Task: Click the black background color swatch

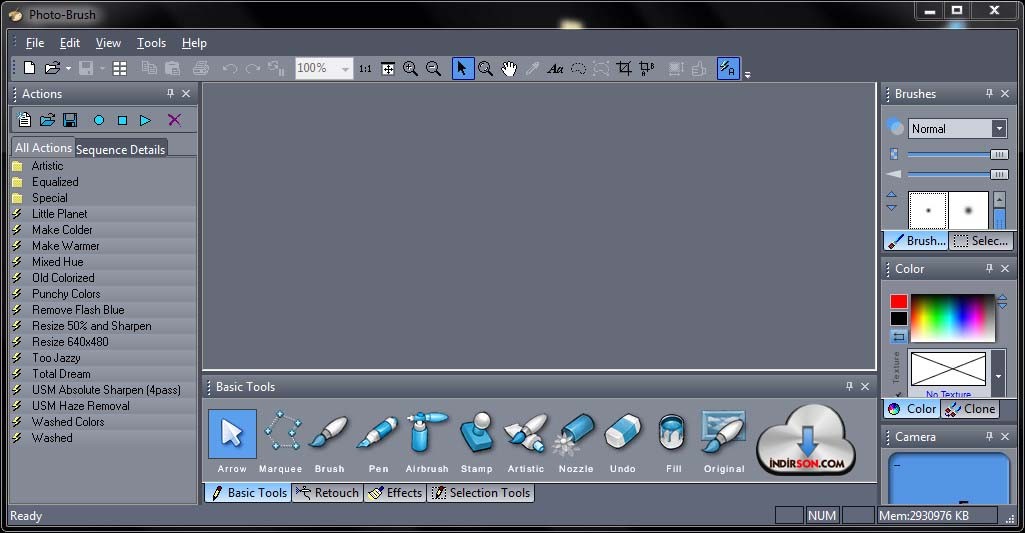Action: click(x=899, y=318)
